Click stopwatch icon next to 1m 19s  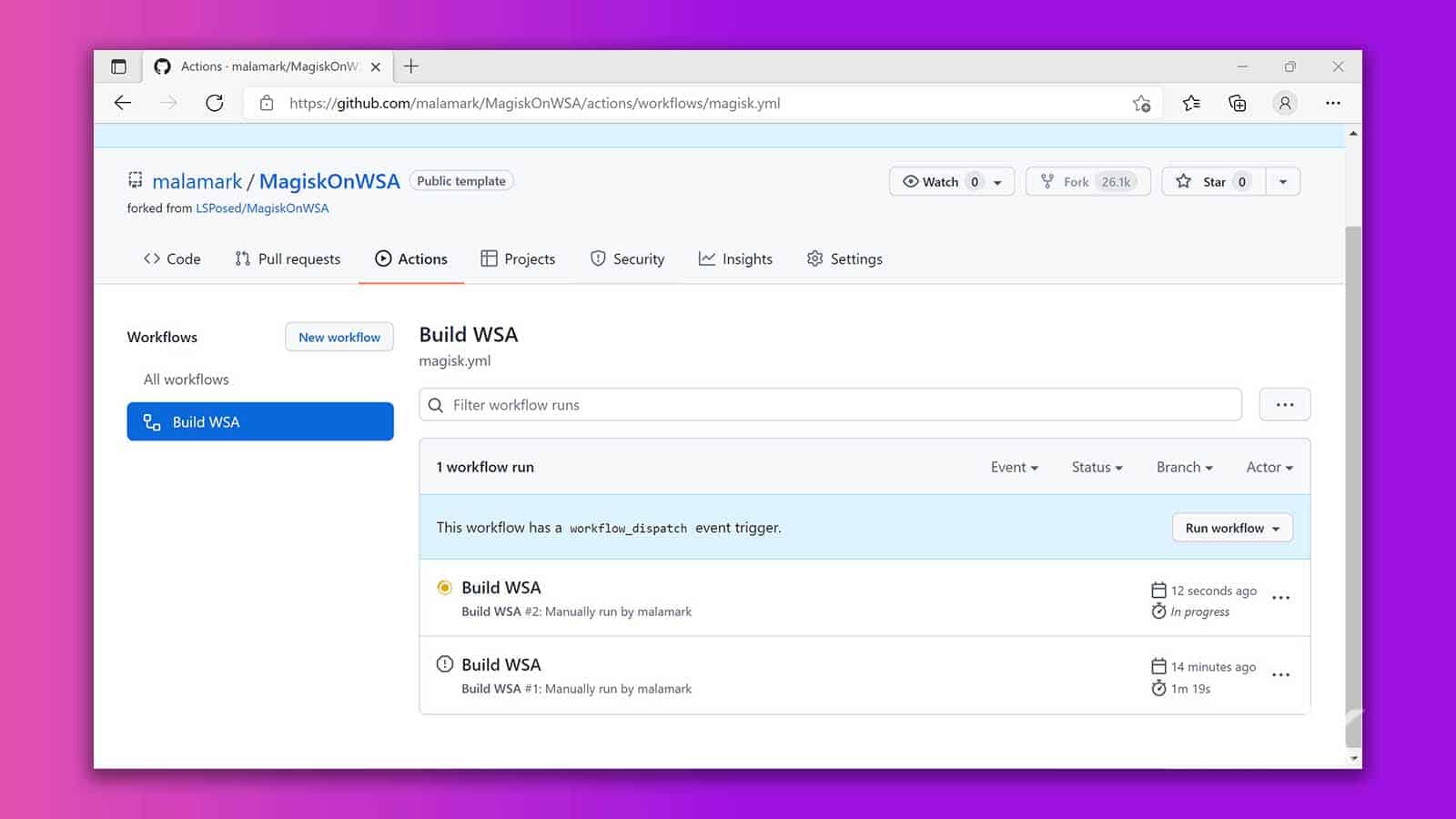[1158, 688]
